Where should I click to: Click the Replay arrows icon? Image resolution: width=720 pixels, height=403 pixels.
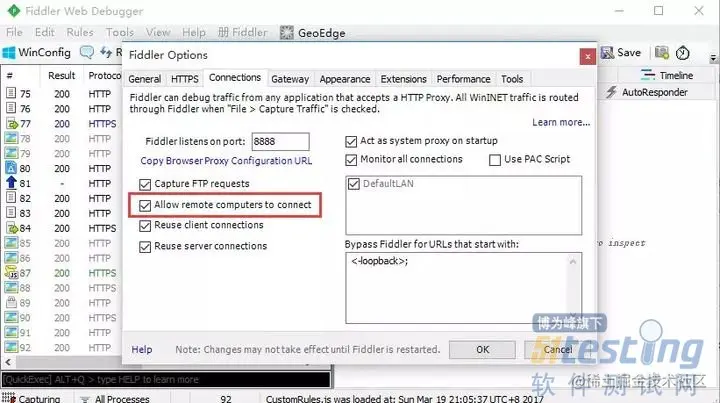[x=106, y=52]
